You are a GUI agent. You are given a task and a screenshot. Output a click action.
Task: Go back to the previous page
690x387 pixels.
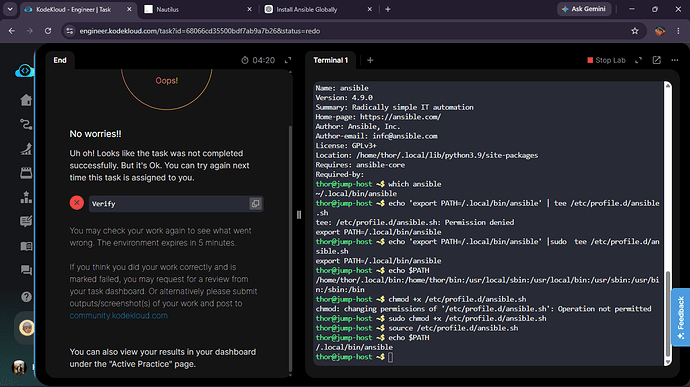12,31
